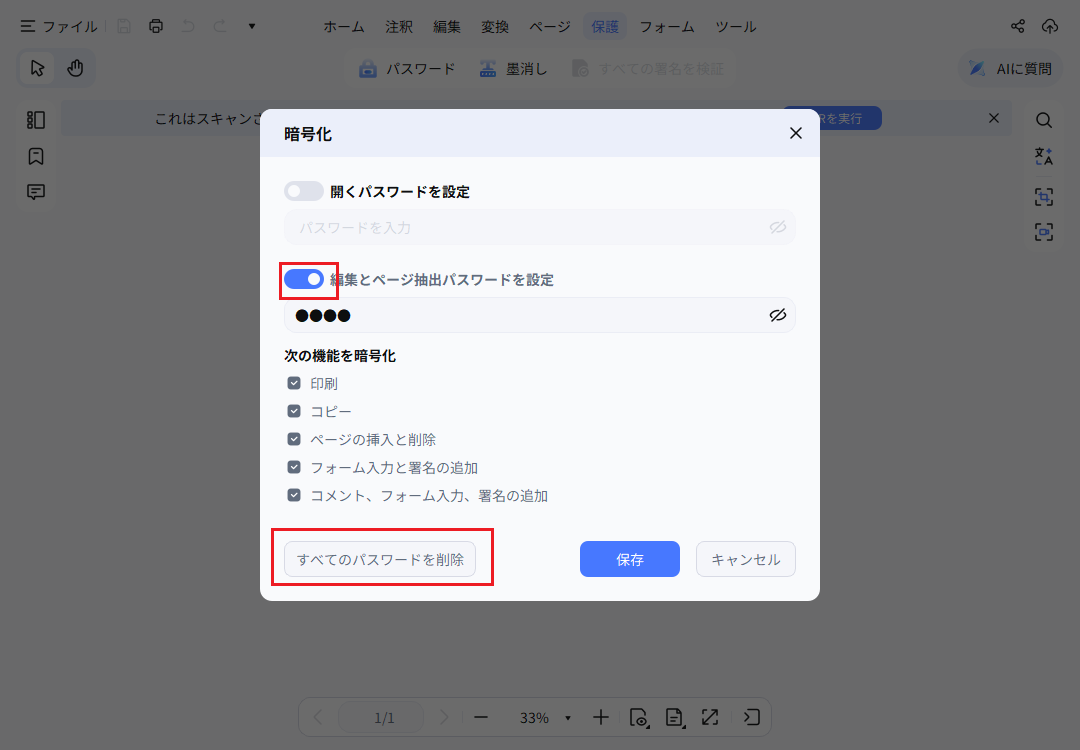Click すべてのパスワードを削除 button
1080x750 pixels.
tap(380, 559)
